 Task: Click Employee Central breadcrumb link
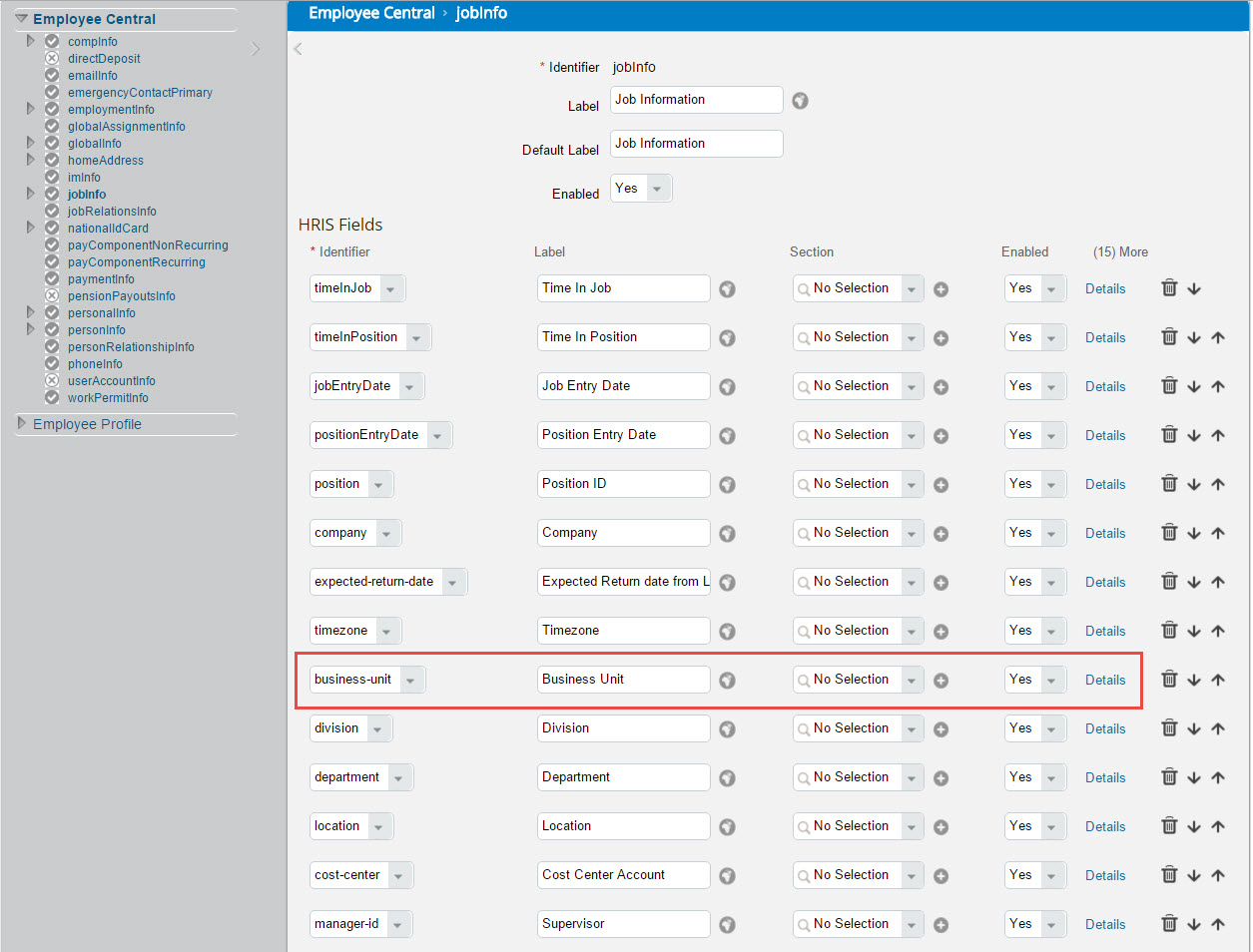371,13
